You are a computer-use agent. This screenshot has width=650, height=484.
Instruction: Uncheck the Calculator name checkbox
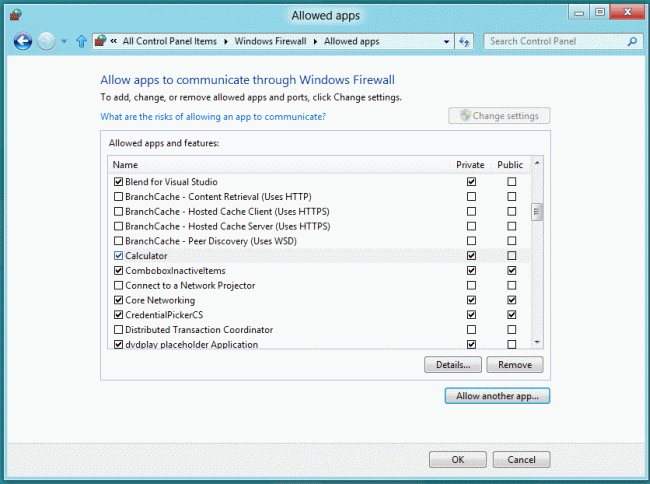(x=119, y=256)
